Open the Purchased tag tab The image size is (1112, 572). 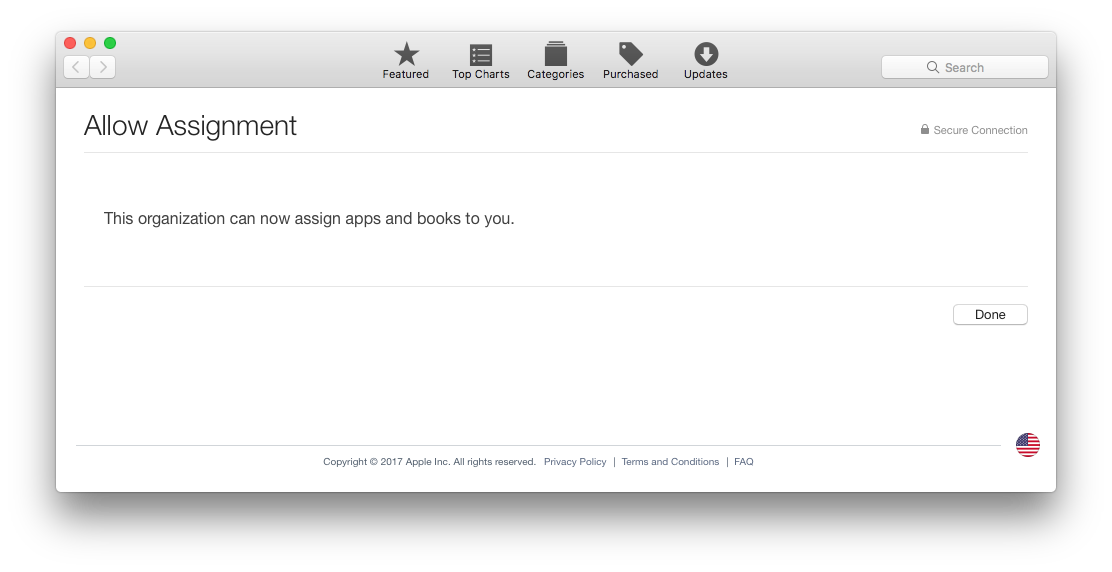pyautogui.click(x=630, y=61)
